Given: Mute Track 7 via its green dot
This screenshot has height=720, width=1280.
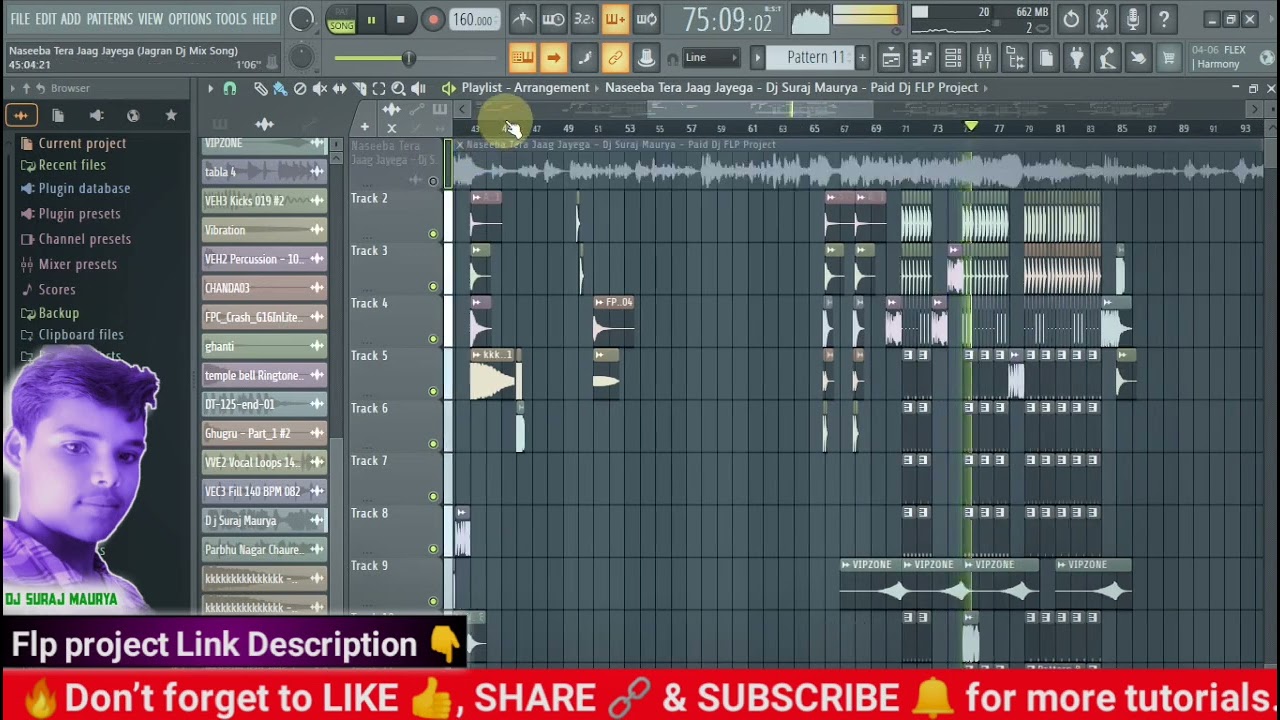Looking at the screenshot, I should click(433, 496).
